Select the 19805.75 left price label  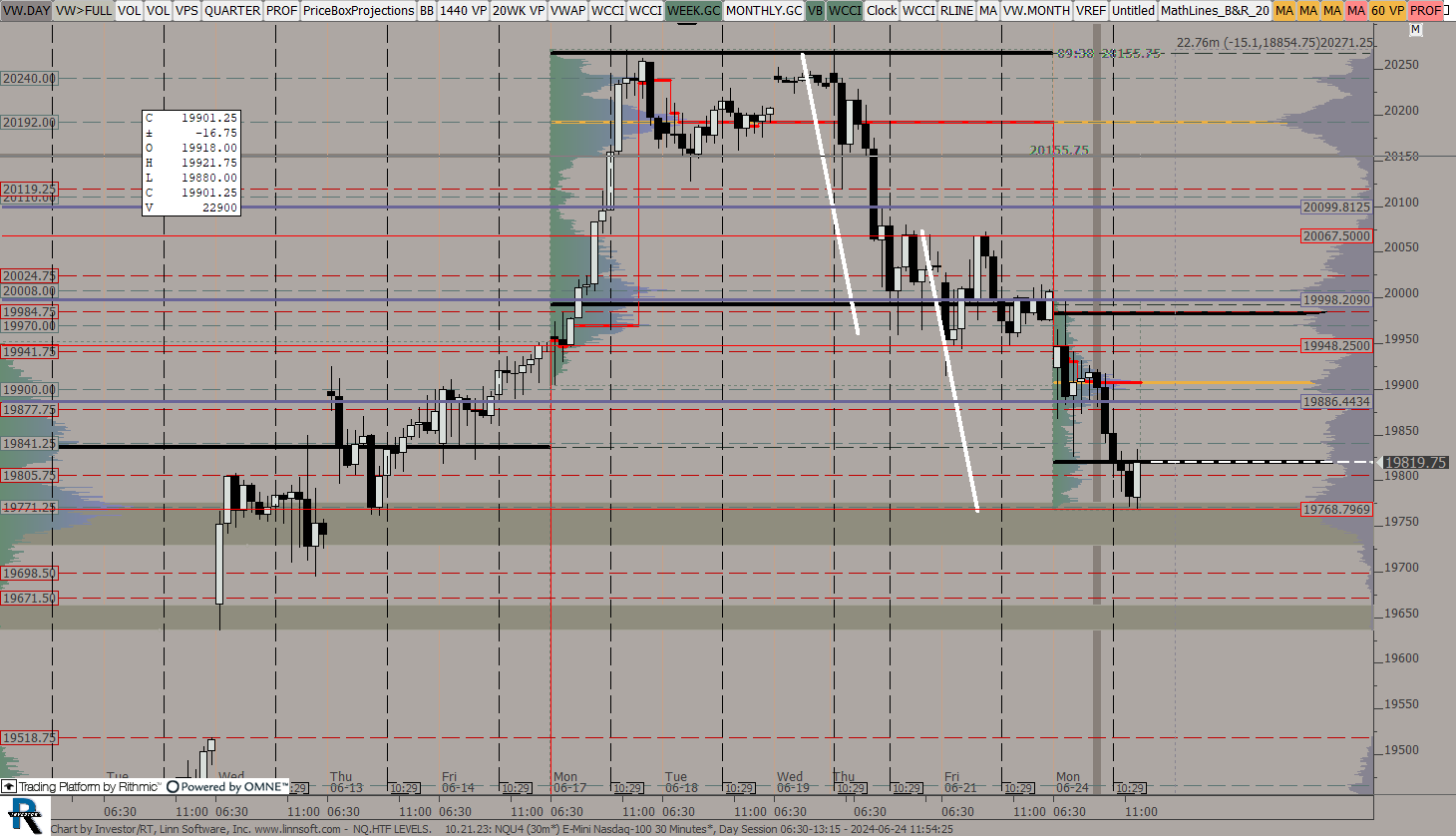pyautogui.click(x=30, y=475)
